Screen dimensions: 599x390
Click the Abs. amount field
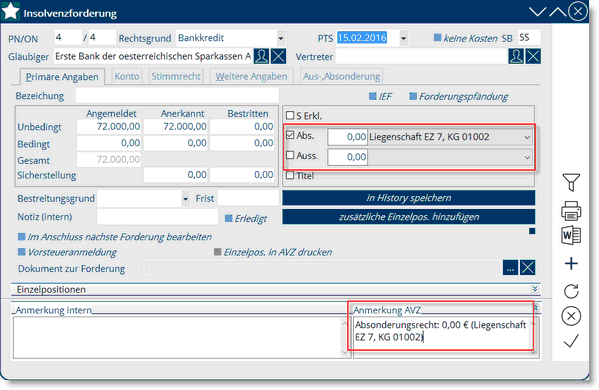click(347, 137)
